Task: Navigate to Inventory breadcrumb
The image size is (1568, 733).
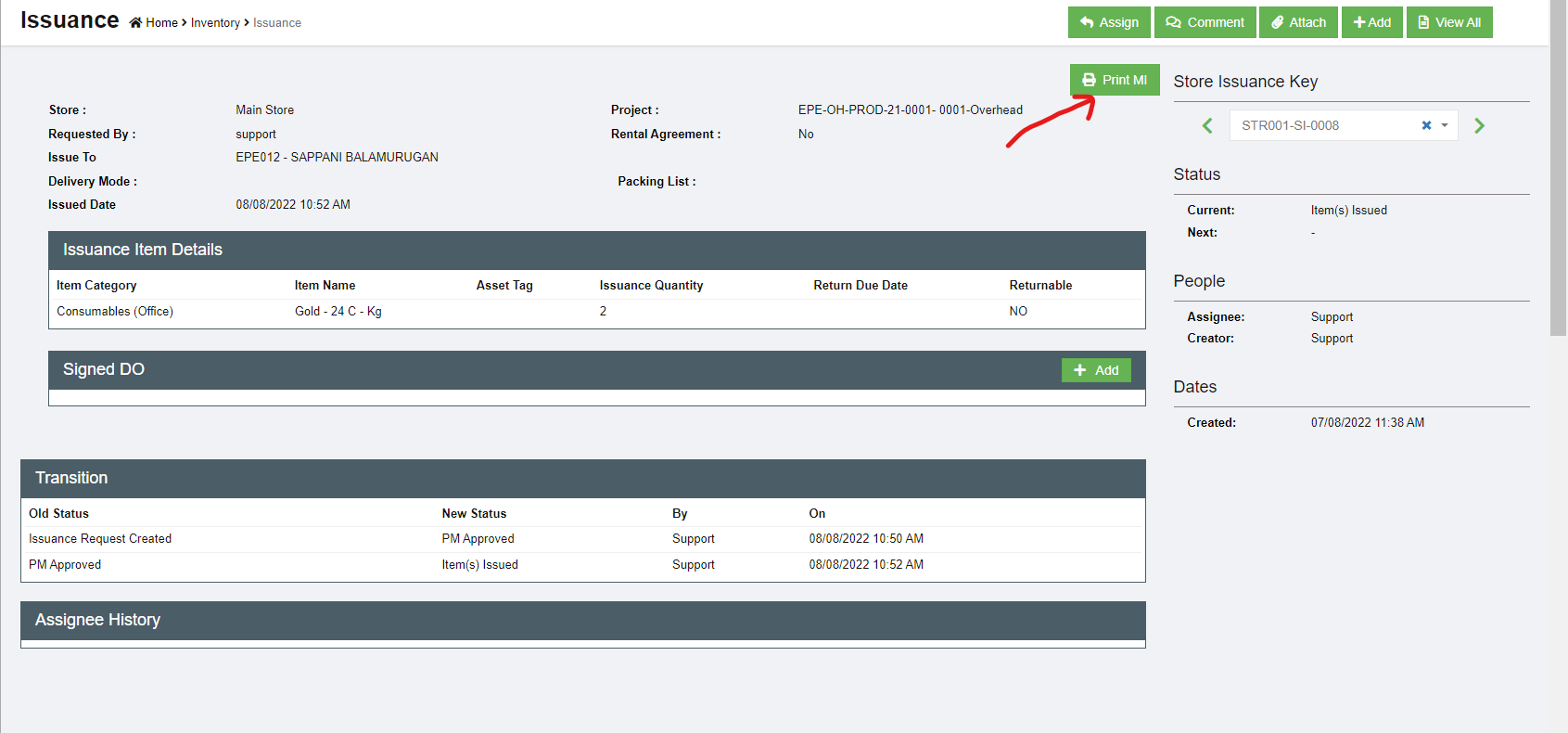Action: 215,22
